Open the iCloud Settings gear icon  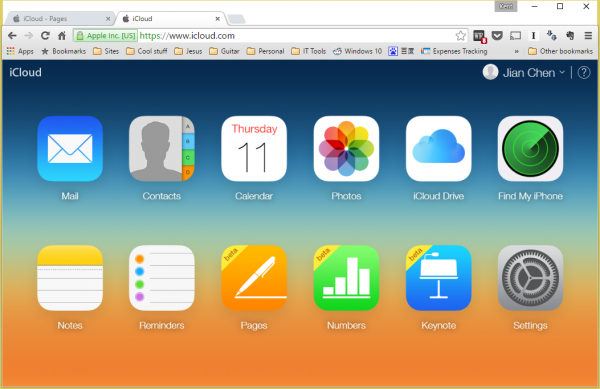(x=530, y=278)
